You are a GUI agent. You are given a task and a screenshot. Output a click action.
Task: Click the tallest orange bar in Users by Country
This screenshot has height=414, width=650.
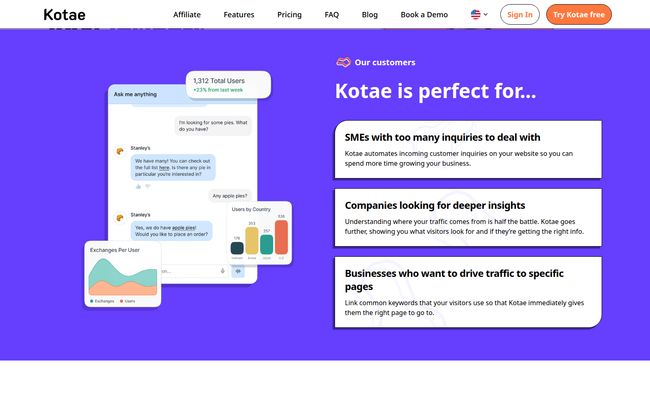pos(281,237)
